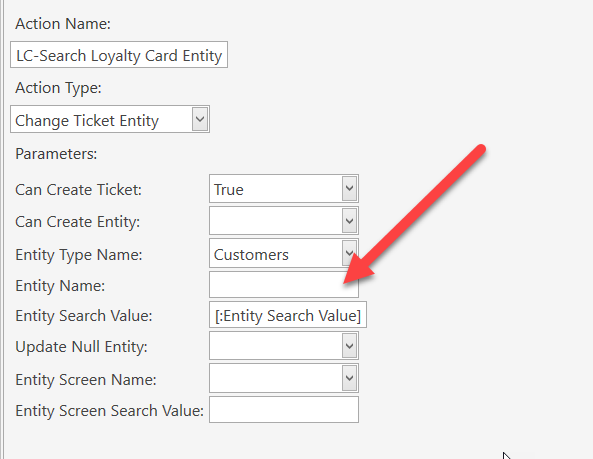Focus the Entity Screen Search Value field

284,409
